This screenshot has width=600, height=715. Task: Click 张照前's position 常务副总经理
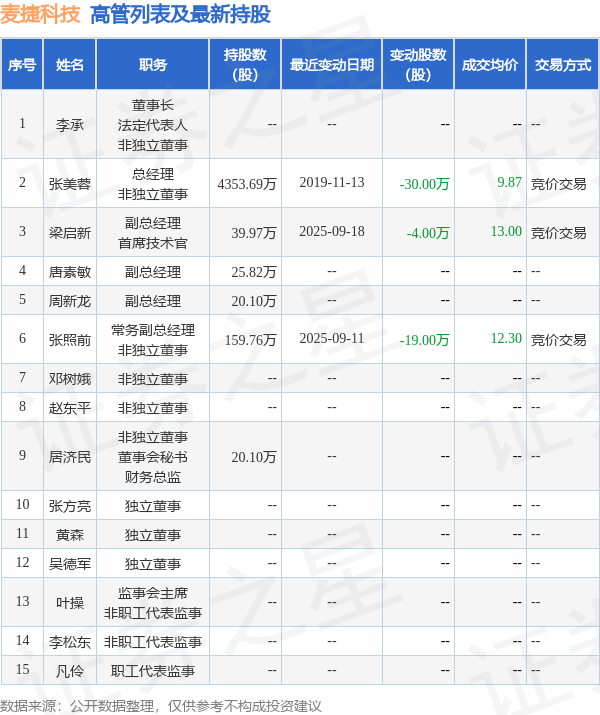[153, 330]
